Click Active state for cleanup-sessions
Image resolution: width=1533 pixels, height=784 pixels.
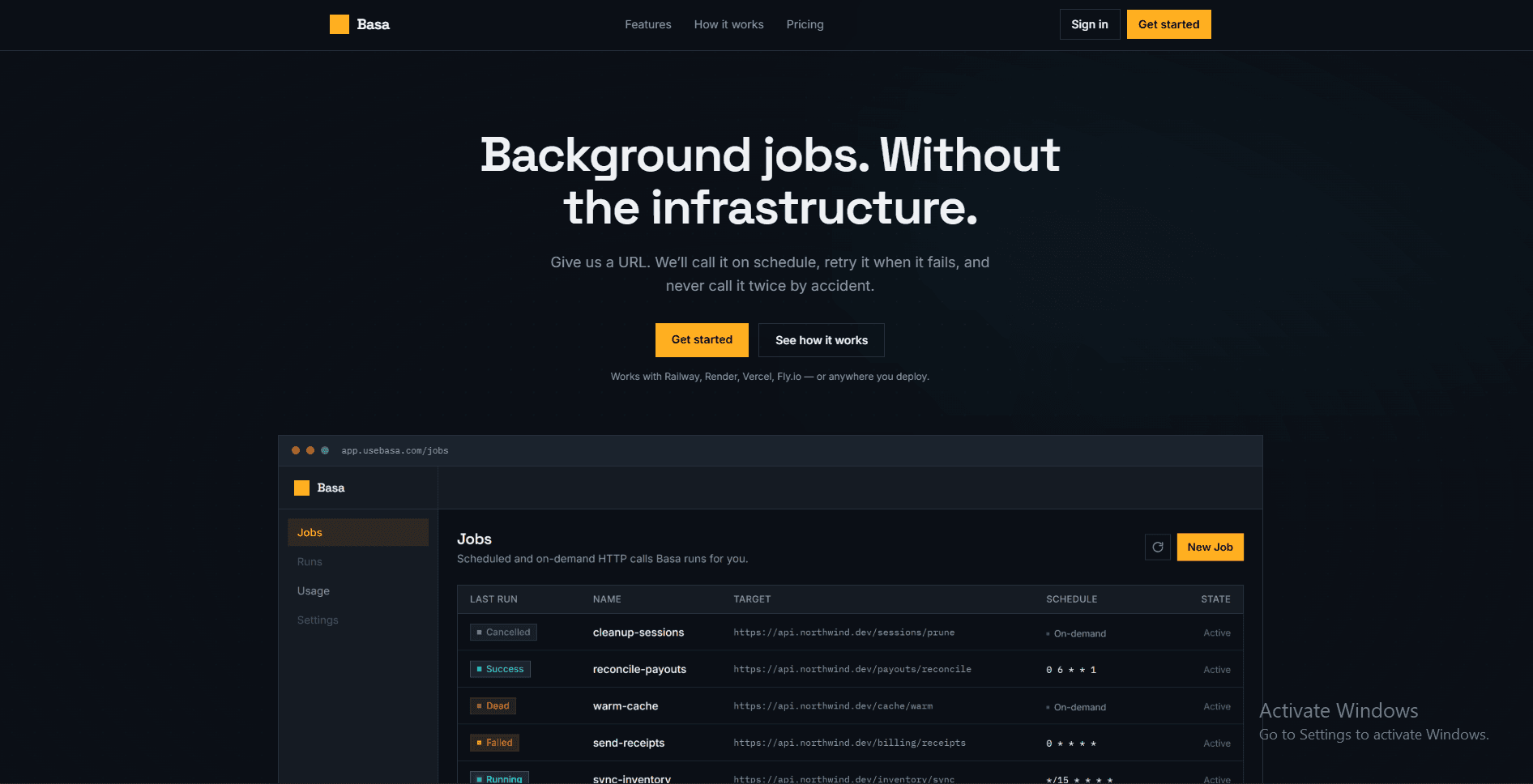(1217, 633)
